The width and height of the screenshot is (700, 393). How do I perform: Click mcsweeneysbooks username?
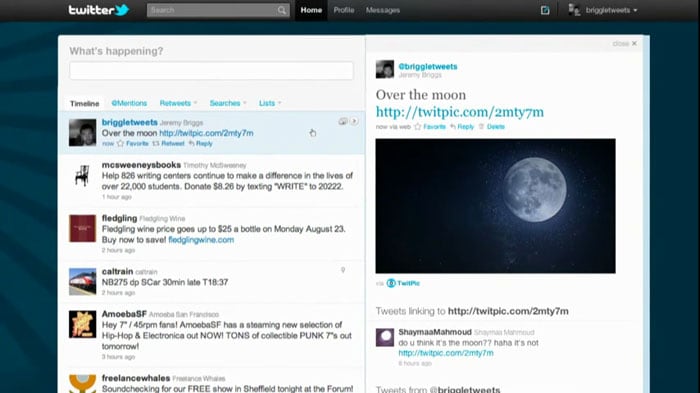point(141,165)
